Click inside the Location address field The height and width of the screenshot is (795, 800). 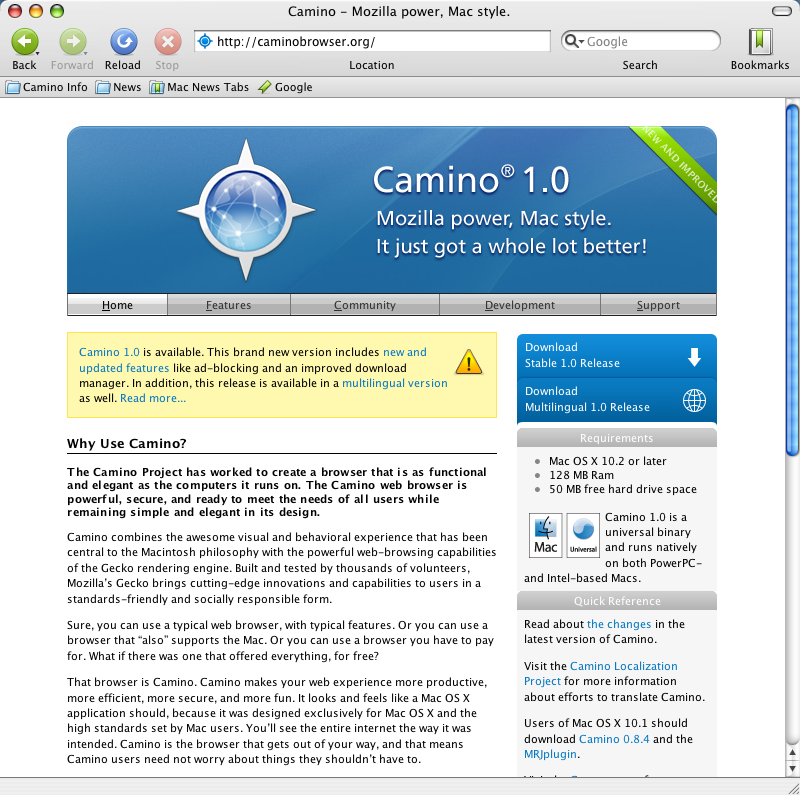[370, 41]
